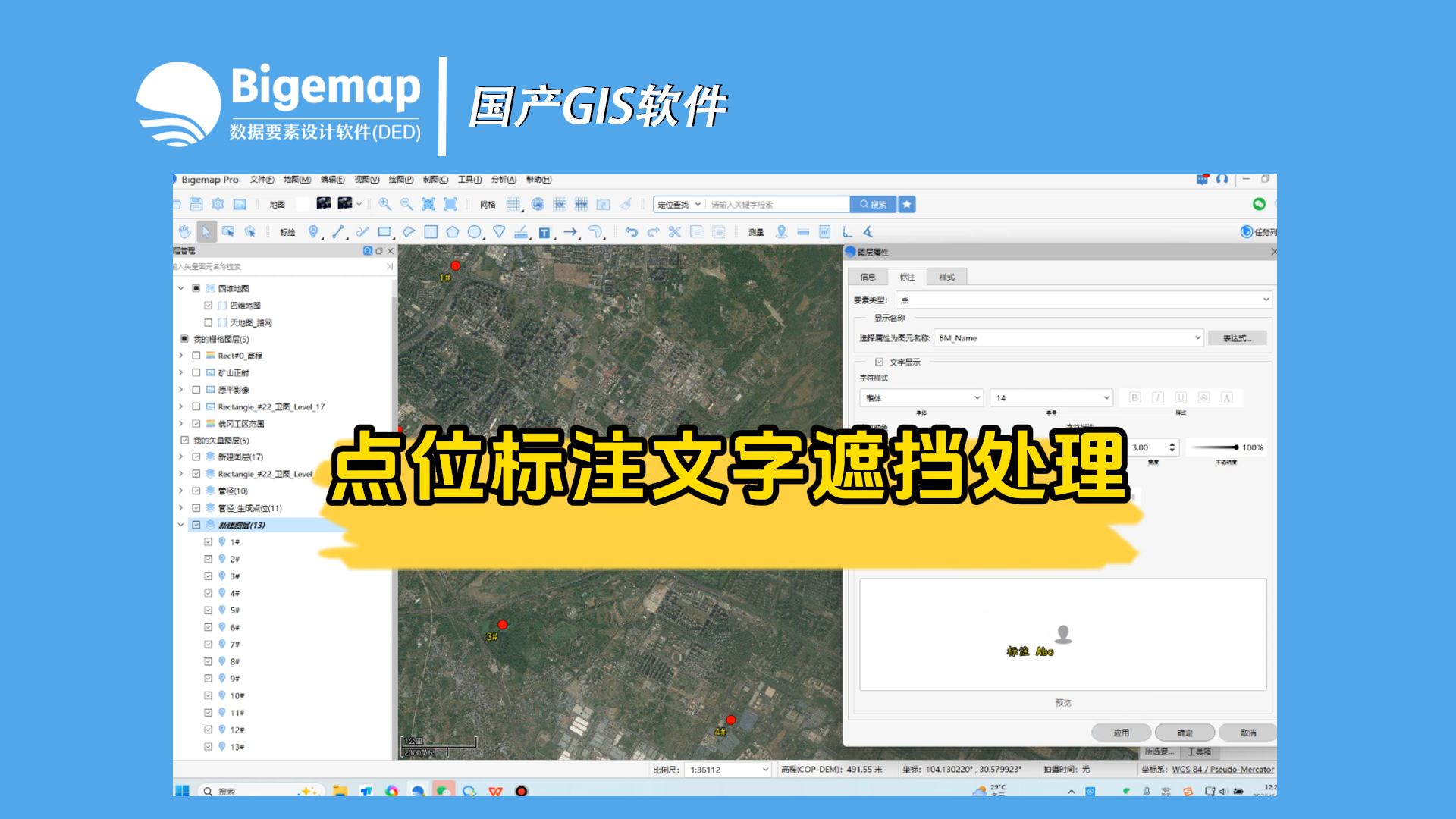Screen dimensions: 1456x819
Task: Click the redo arrow icon
Action: (x=653, y=232)
